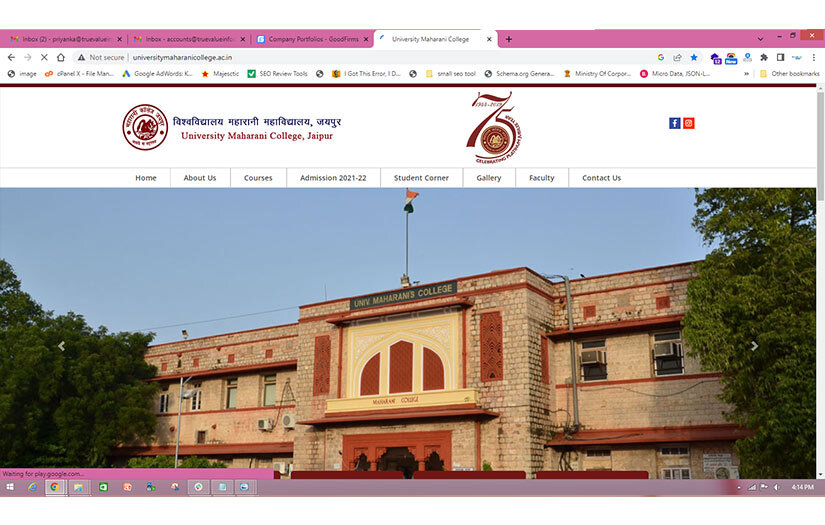Click the browser forward arrow
Screen dimensions: 825x525
(28, 57)
